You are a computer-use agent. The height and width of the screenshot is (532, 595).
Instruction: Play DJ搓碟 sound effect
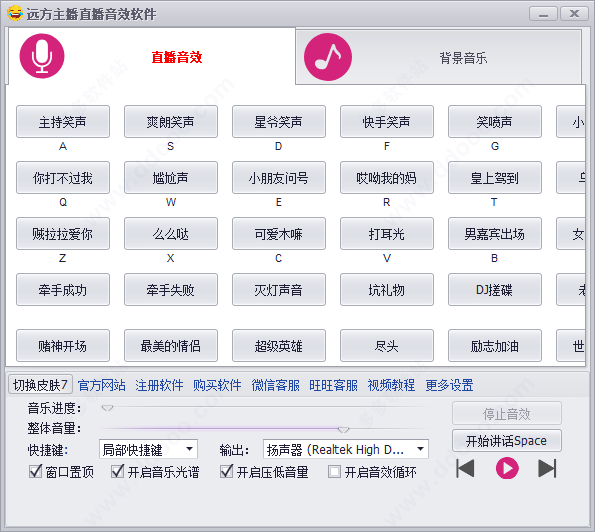(x=495, y=290)
